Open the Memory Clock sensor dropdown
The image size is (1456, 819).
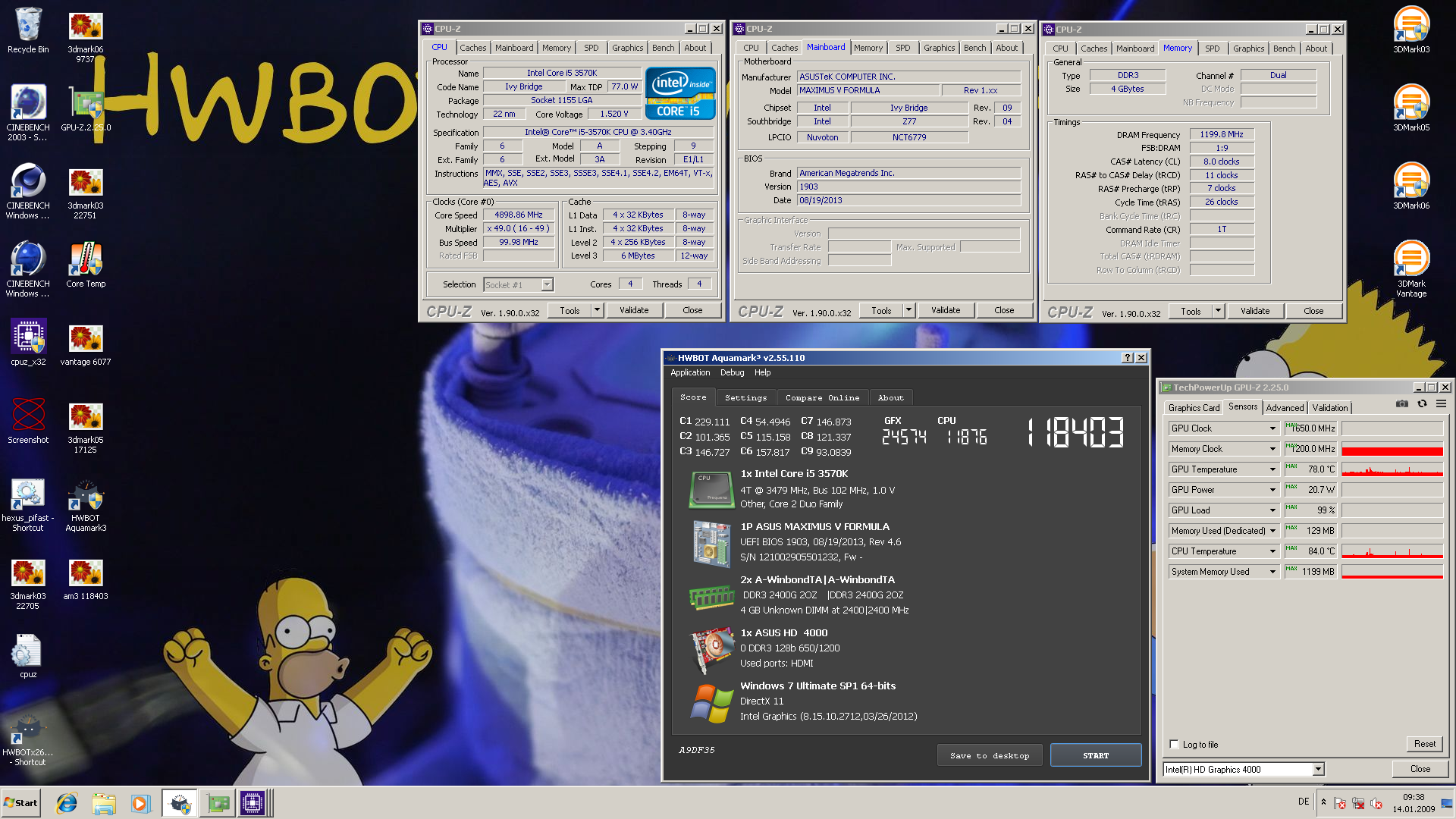coord(1272,449)
